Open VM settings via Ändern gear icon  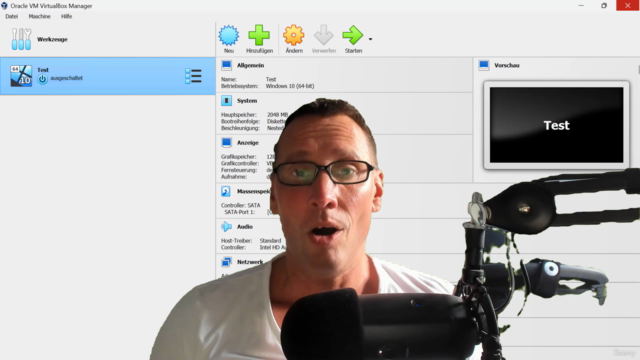(x=294, y=35)
